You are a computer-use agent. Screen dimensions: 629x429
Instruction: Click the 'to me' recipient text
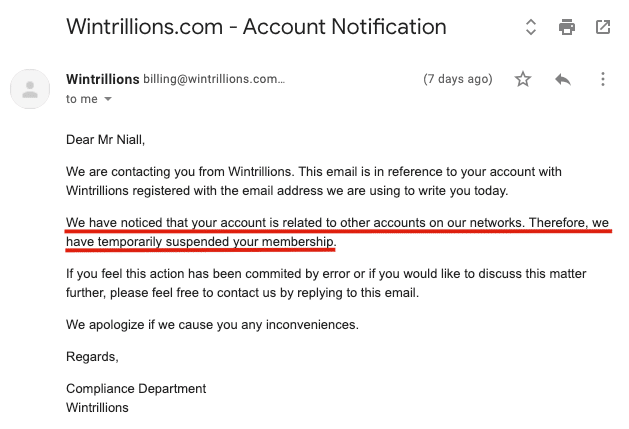tap(82, 99)
